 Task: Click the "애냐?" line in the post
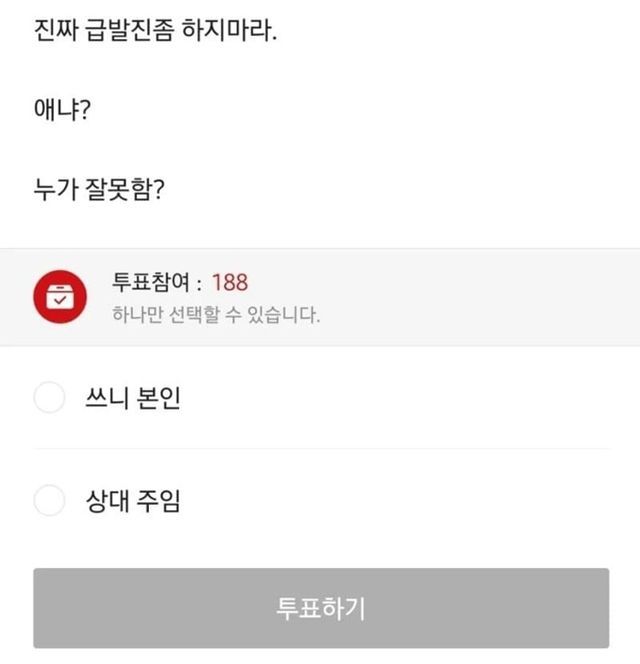click(62, 110)
